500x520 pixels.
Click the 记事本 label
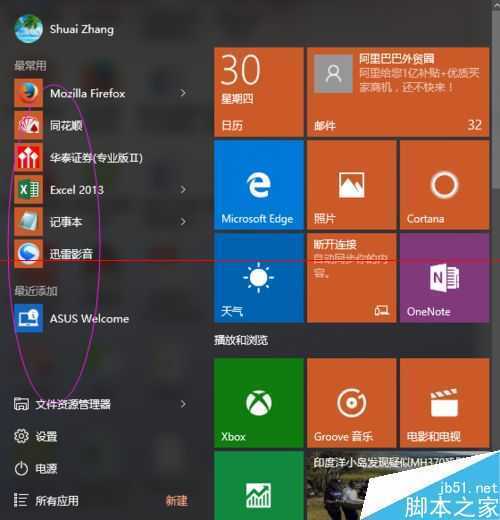[66, 222]
